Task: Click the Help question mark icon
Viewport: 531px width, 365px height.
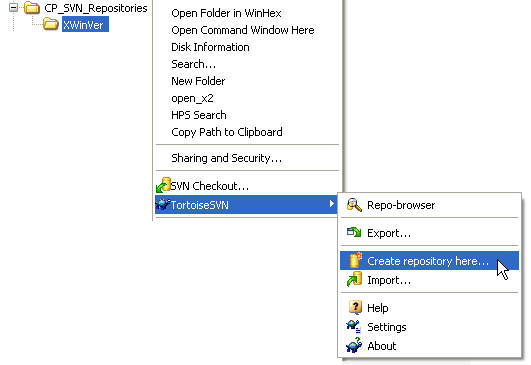Action: 355,307
